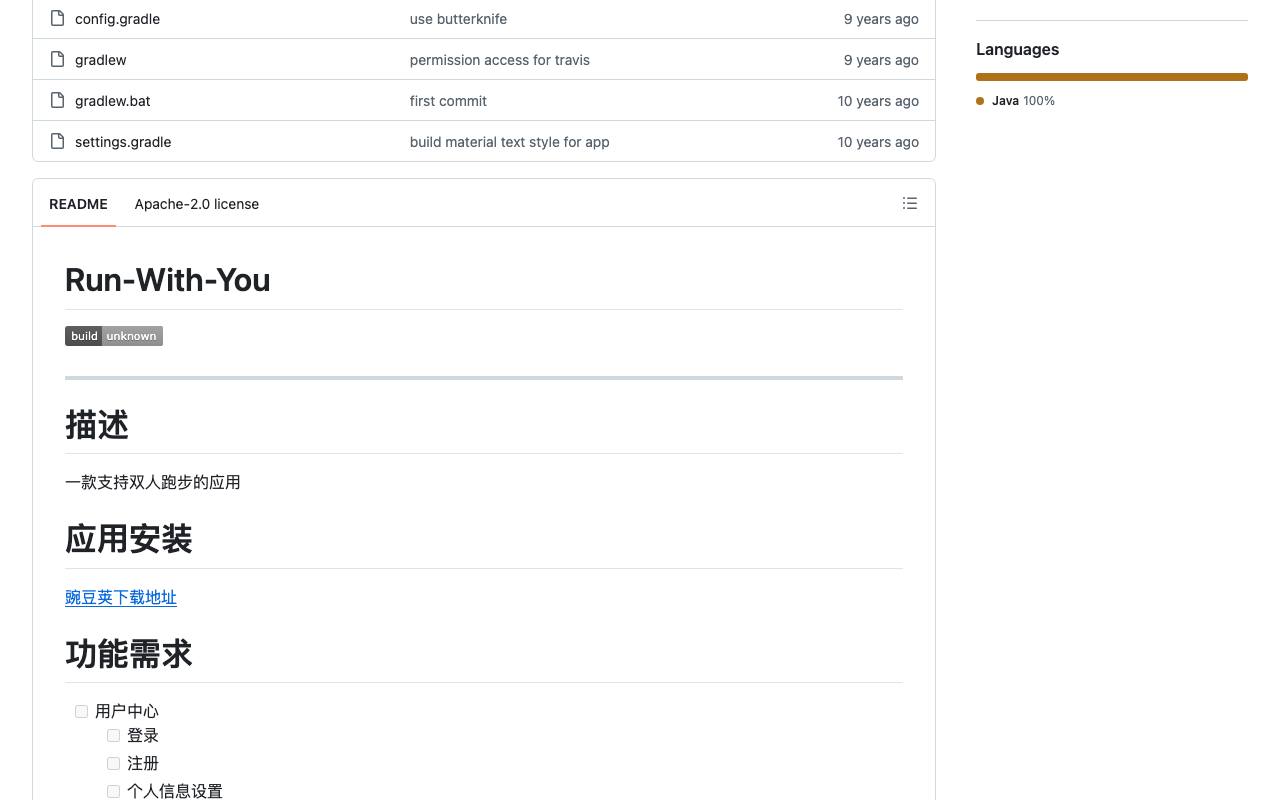Open the README outline list icon

coord(910,203)
